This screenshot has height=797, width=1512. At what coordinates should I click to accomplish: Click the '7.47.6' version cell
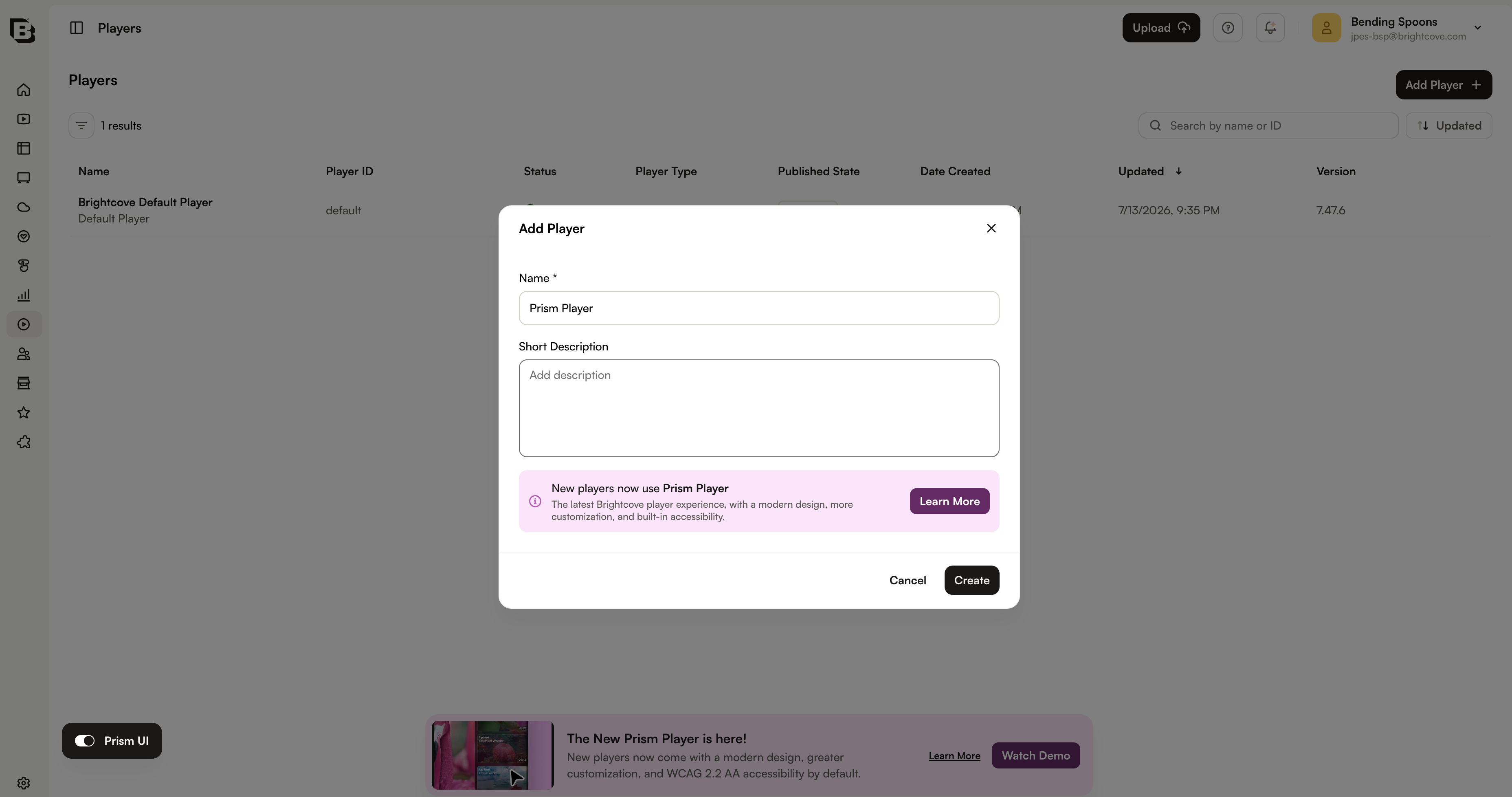(x=1331, y=210)
